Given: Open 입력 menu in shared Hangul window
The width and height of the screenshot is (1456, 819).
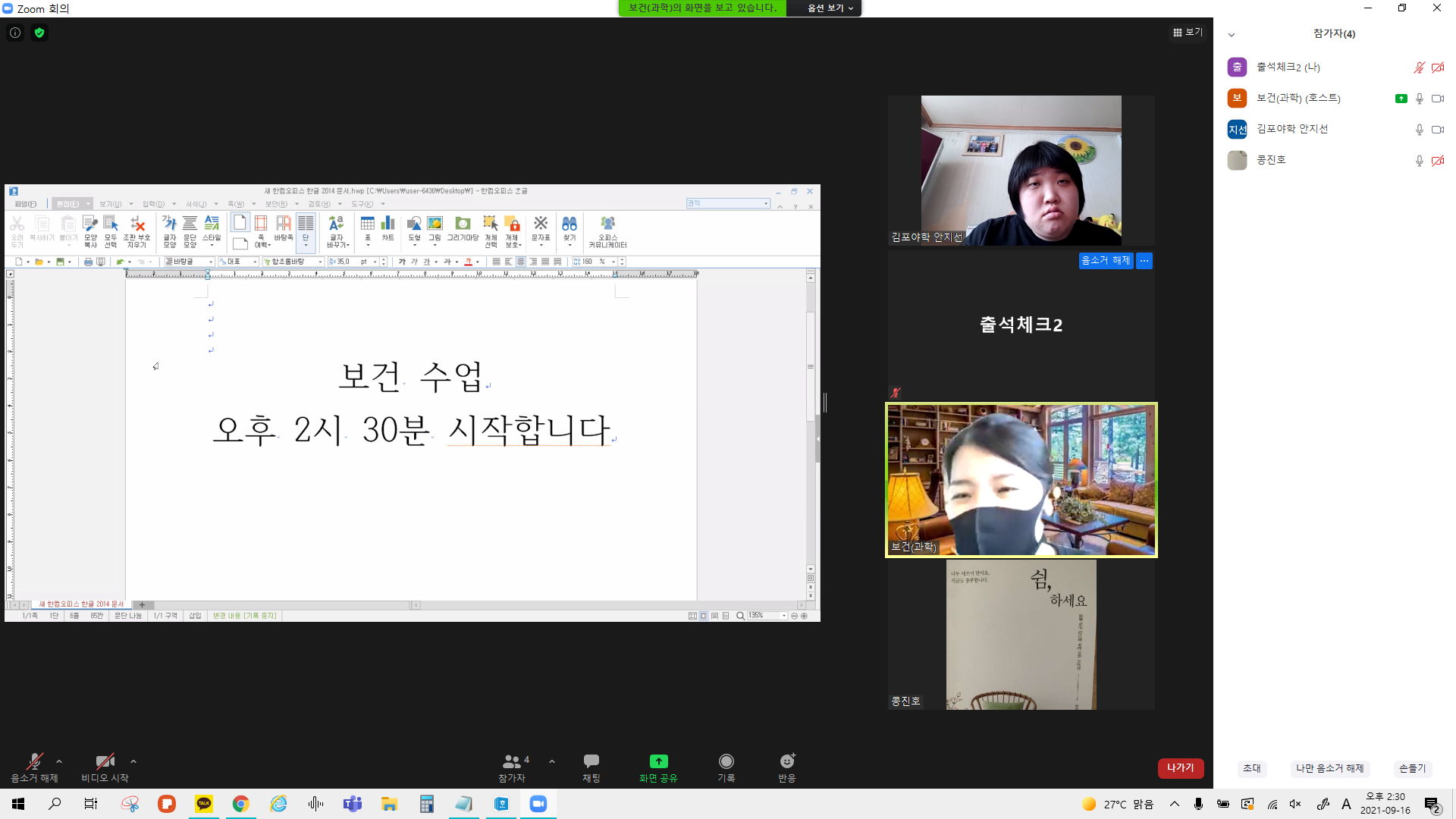Looking at the screenshot, I should 153,204.
